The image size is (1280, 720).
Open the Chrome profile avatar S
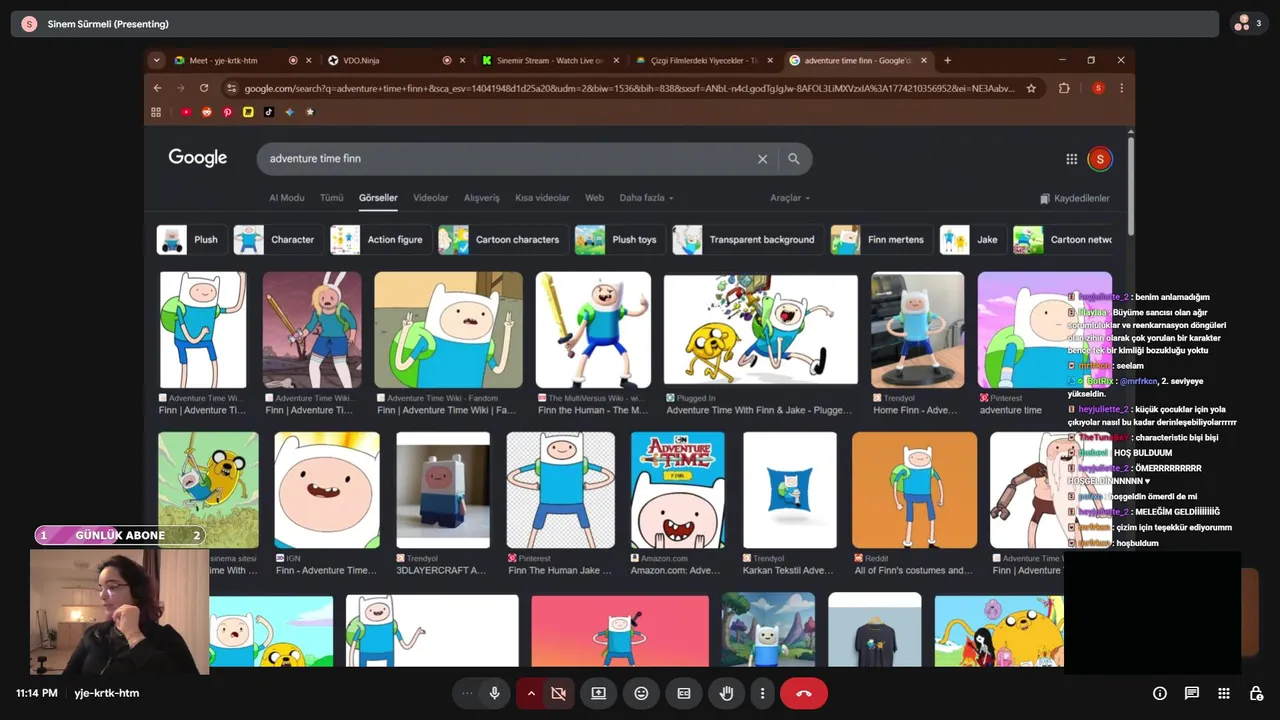pyautogui.click(x=1098, y=88)
